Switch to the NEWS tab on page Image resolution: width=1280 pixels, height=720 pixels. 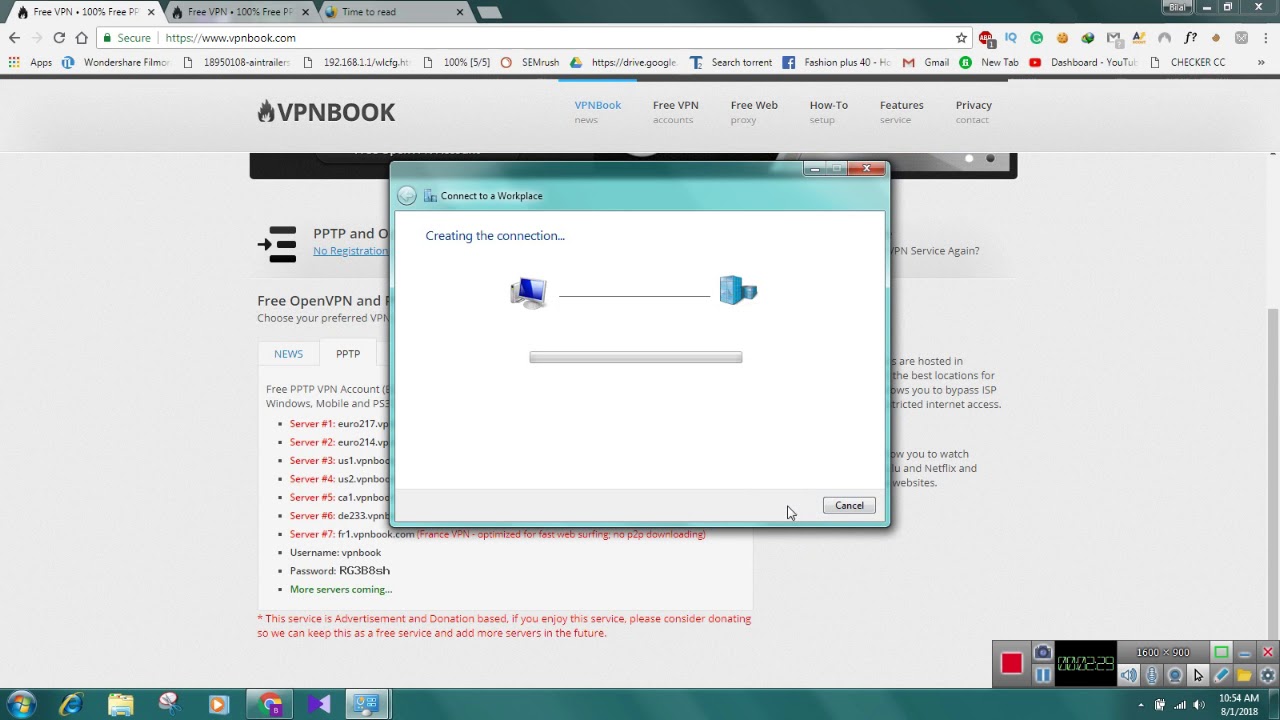click(x=288, y=354)
